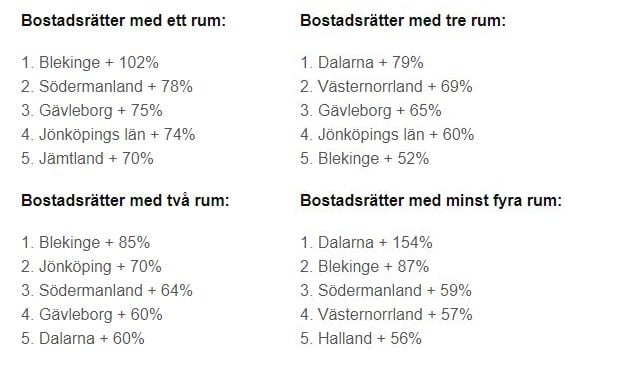The width and height of the screenshot is (635, 369).
Task: Select 'Gävleborg + 75%' line
Action: coord(92,111)
